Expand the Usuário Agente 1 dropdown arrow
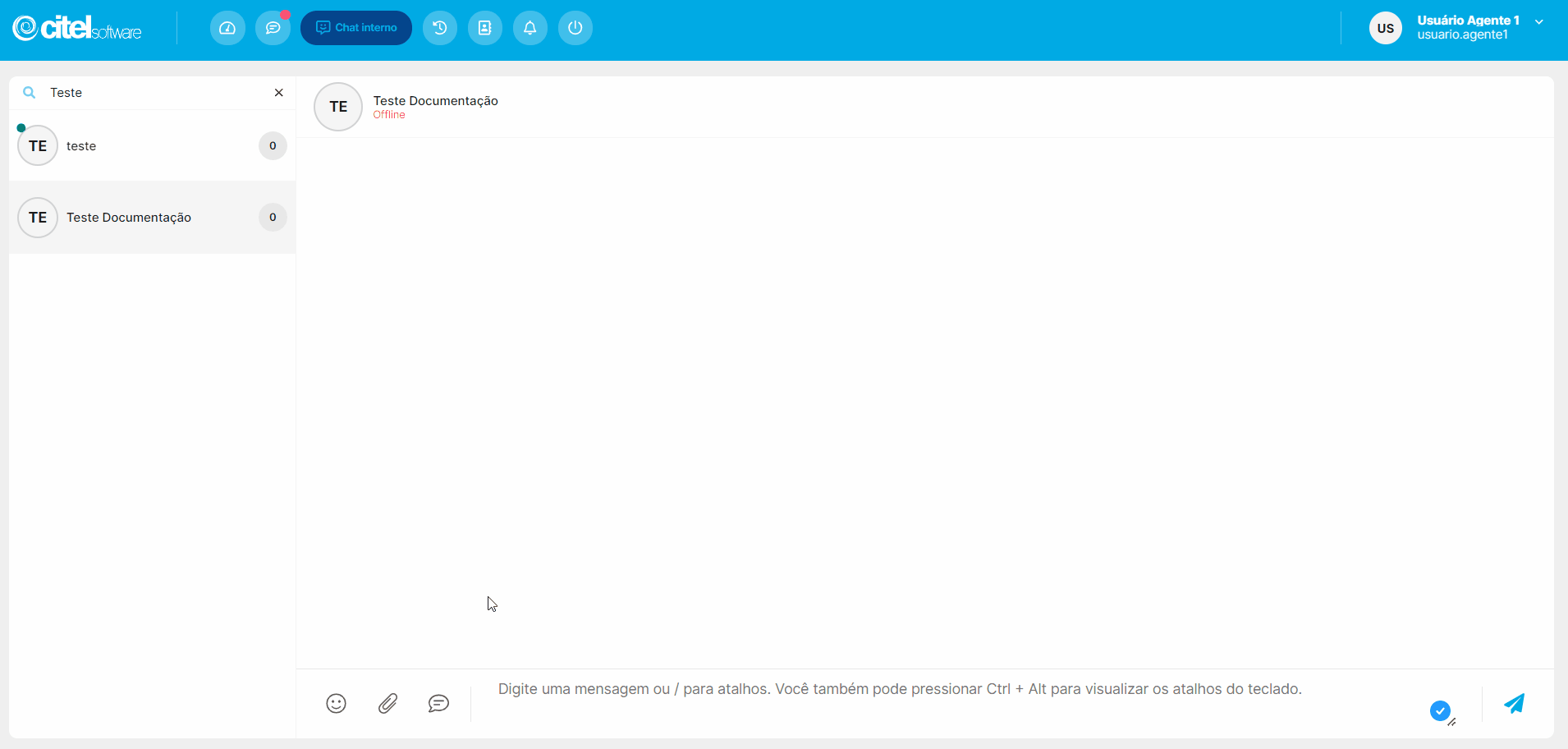The image size is (1568, 749). click(1539, 22)
